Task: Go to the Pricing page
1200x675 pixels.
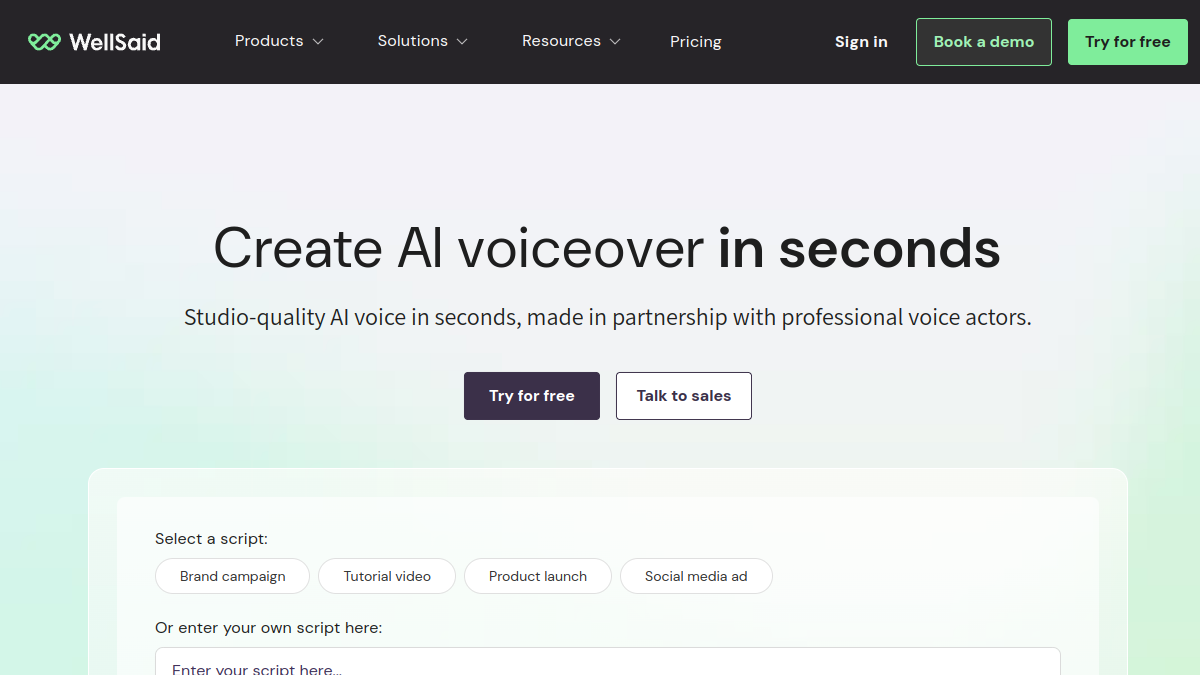Action: point(696,42)
